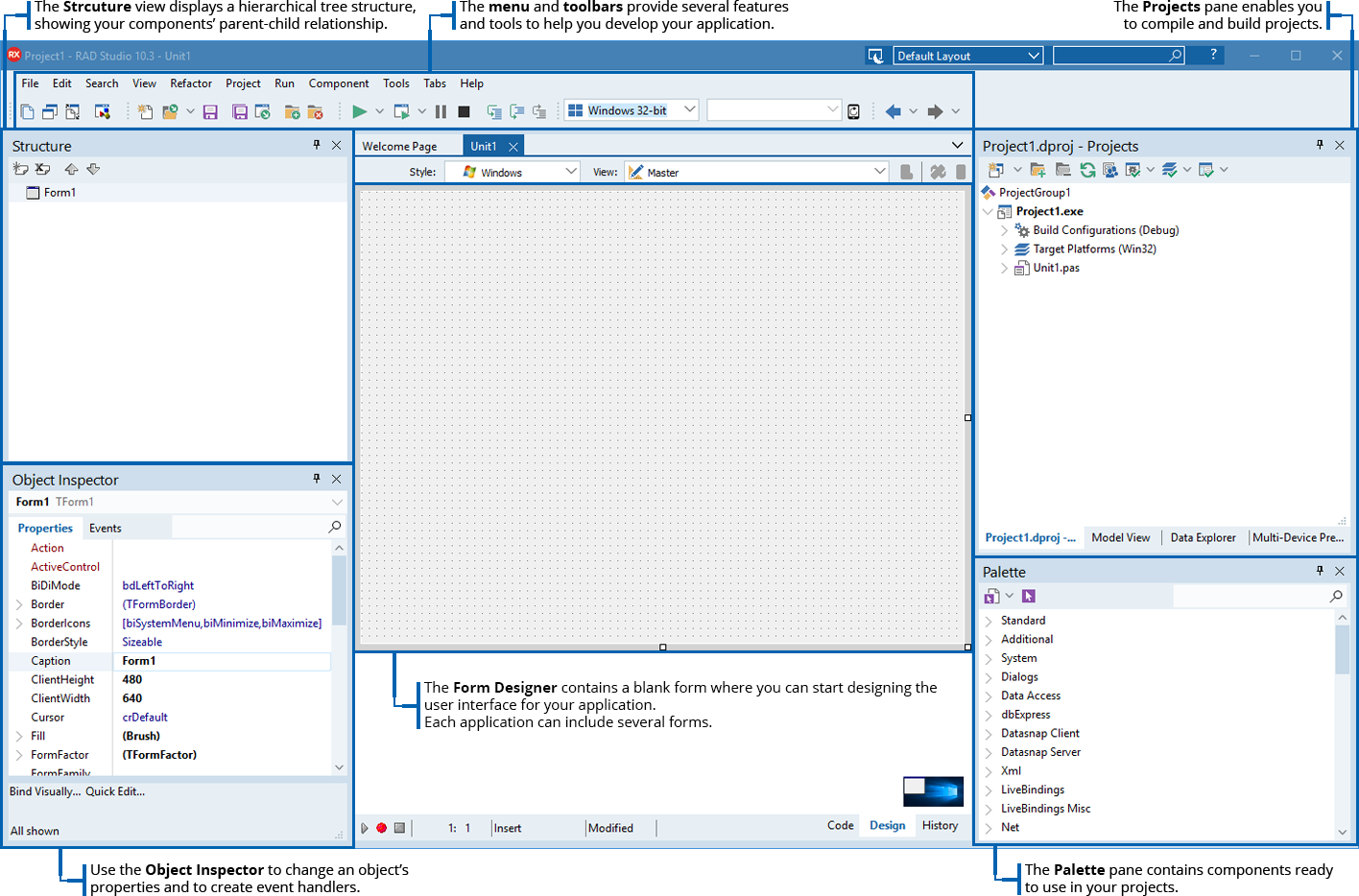The height and width of the screenshot is (896, 1359).
Task: Switch to the History tab
Action: [940, 825]
